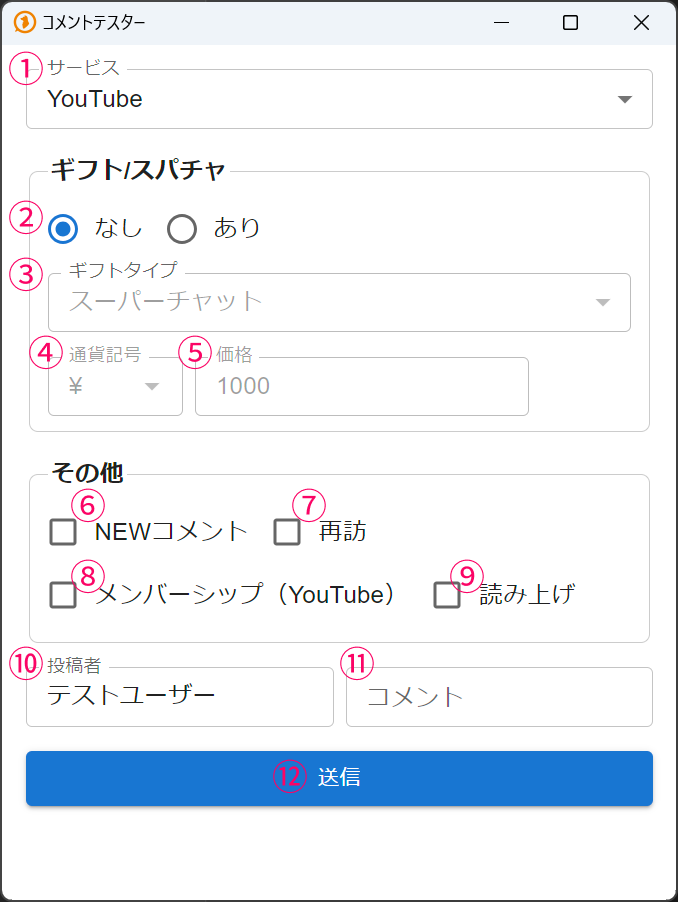Image resolution: width=678 pixels, height=902 pixels.
Task: Maximize the コメントテスター window
Action: [x=570, y=22]
